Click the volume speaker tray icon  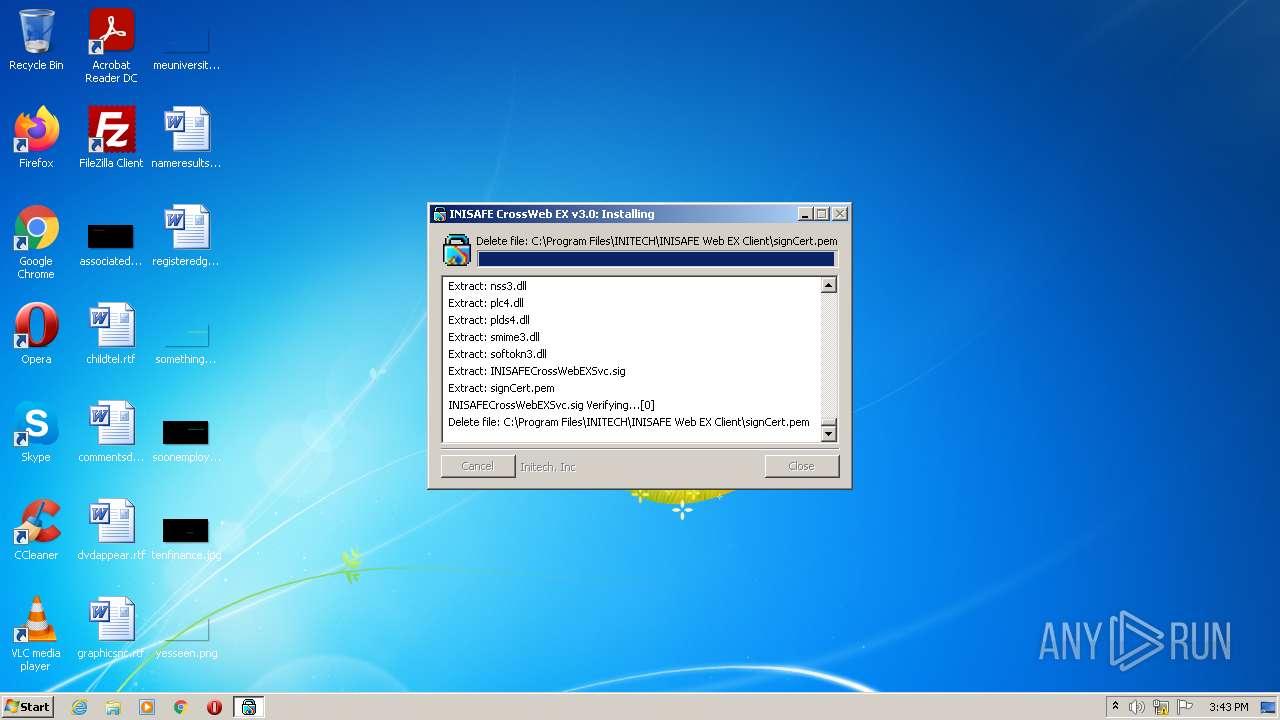point(1137,707)
